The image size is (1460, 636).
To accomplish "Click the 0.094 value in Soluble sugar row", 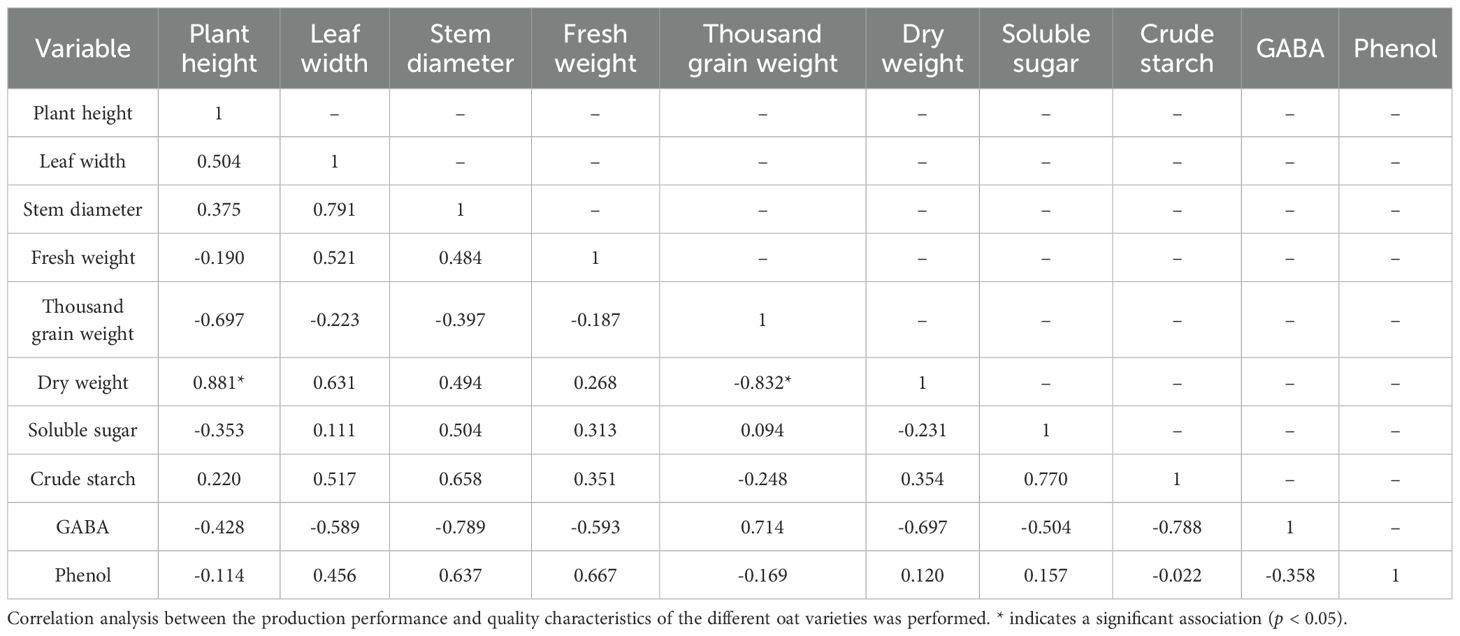I will (762, 430).
